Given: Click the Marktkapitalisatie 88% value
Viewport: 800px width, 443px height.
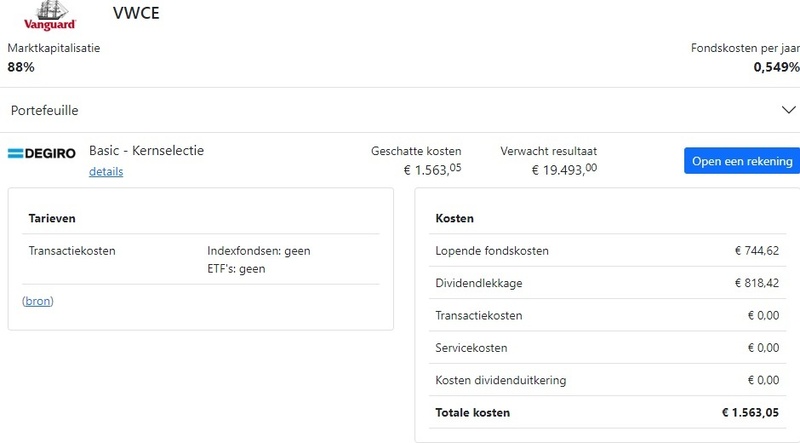Looking at the screenshot, I should coord(21,67).
